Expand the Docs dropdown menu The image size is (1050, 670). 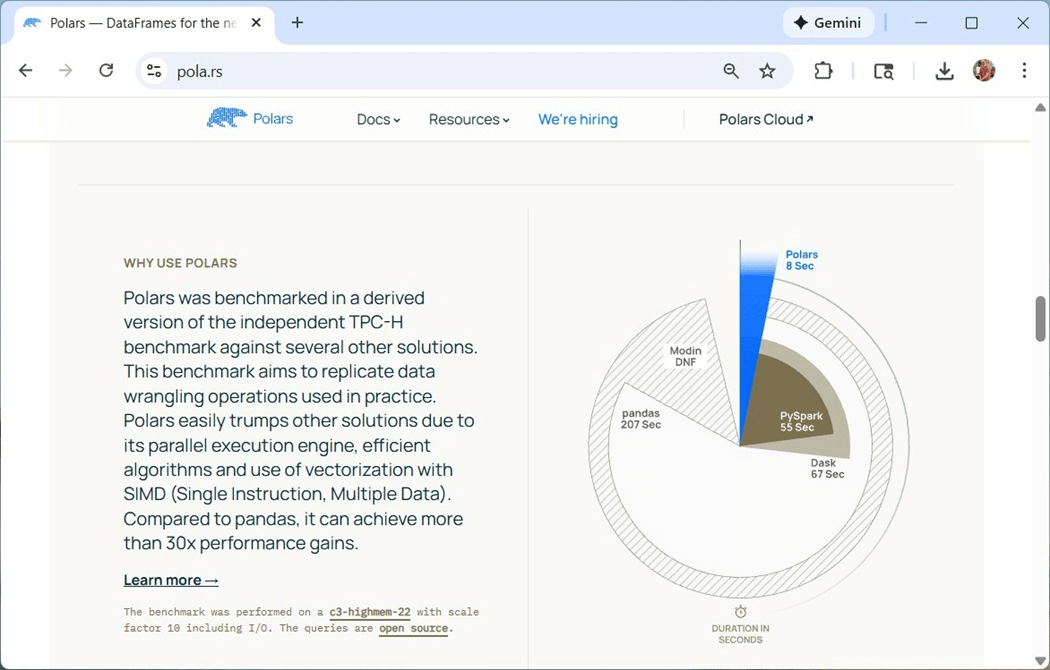(378, 120)
